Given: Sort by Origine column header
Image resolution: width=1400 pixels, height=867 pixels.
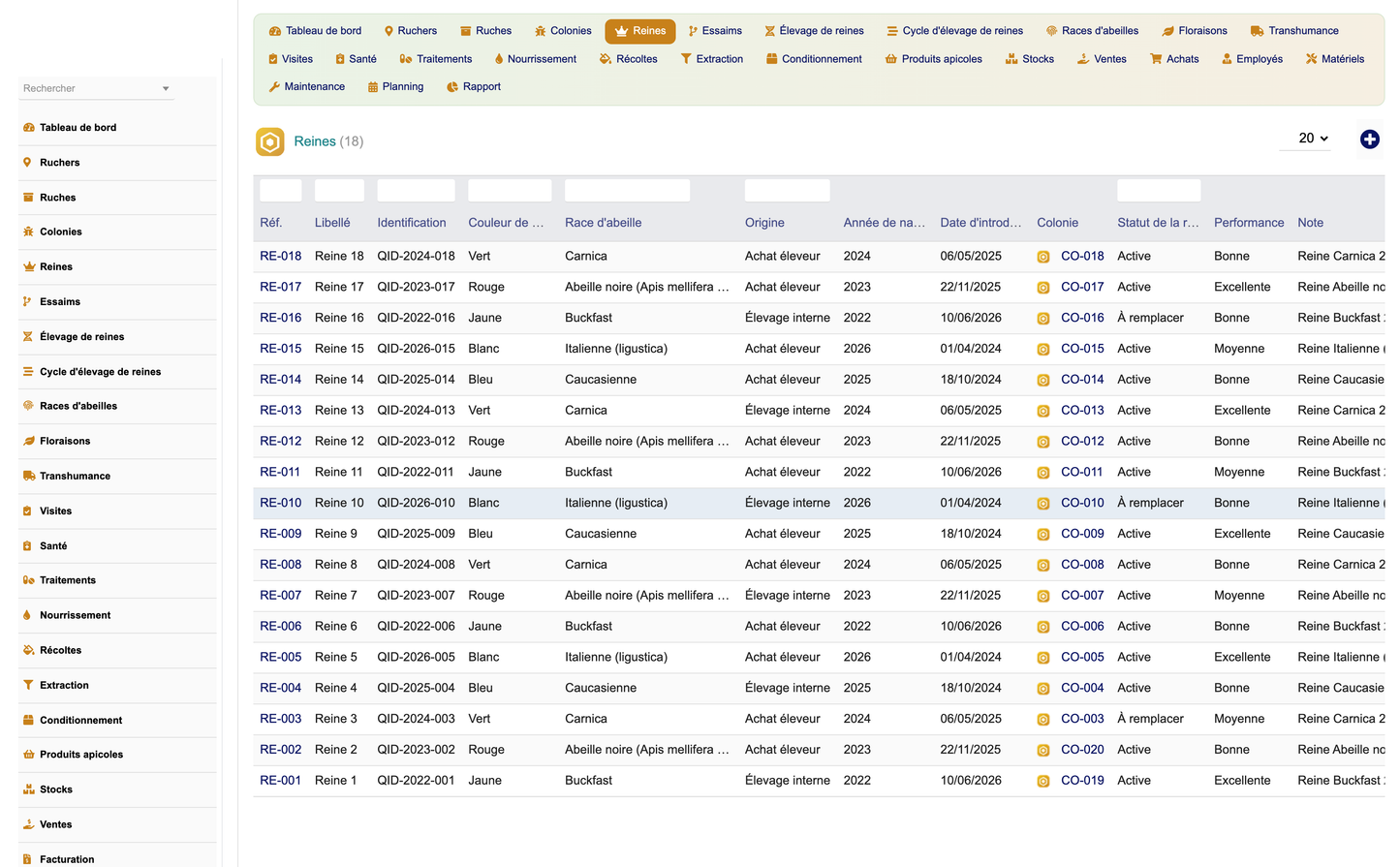Looking at the screenshot, I should point(764,223).
